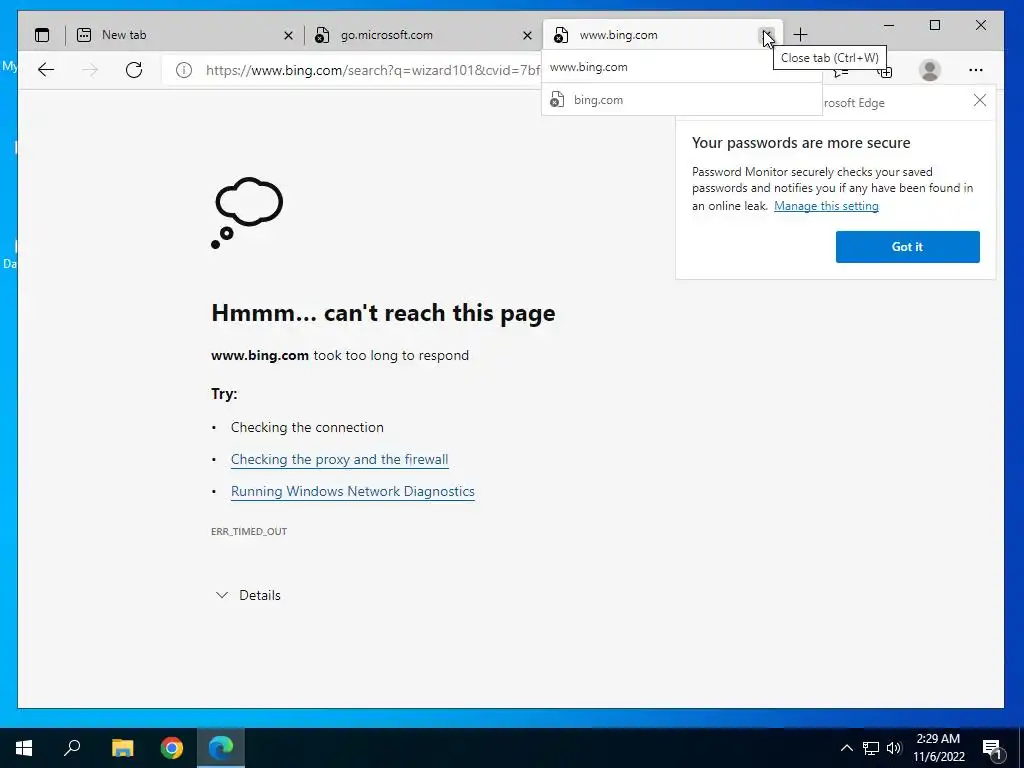Open taskbar search magnifier
This screenshot has width=1024, height=768.
[x=72, y=748]
